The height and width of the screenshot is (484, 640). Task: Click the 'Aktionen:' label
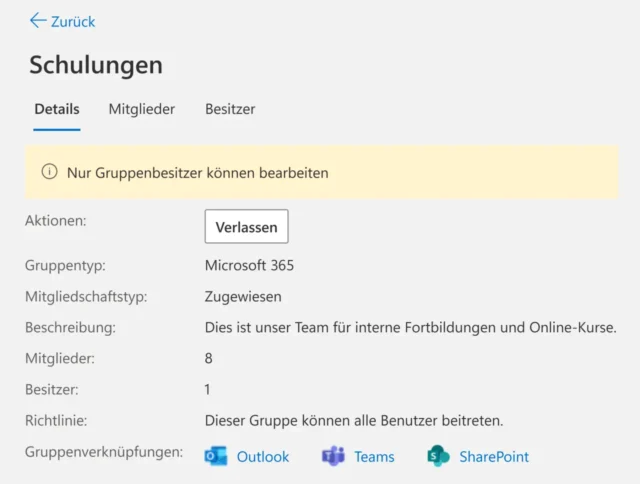pos(56,221)
